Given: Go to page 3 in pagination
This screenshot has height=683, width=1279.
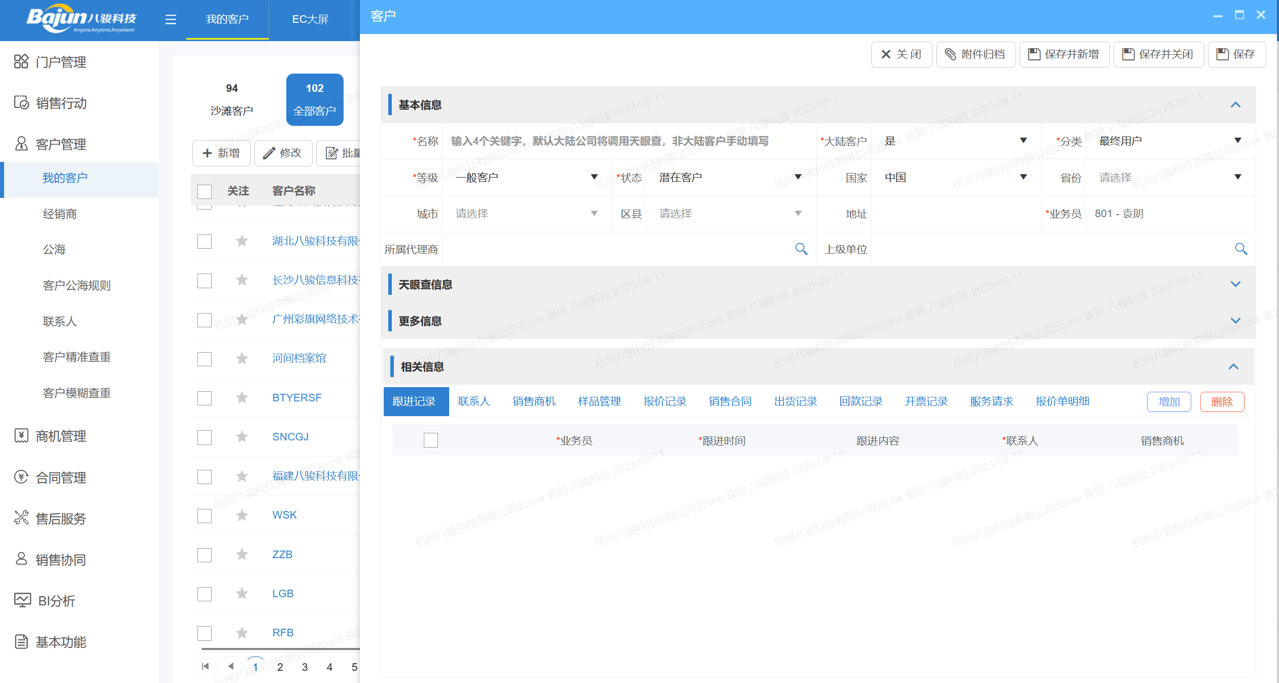Looking at the screenshot, I should click(x=304, y=666).
